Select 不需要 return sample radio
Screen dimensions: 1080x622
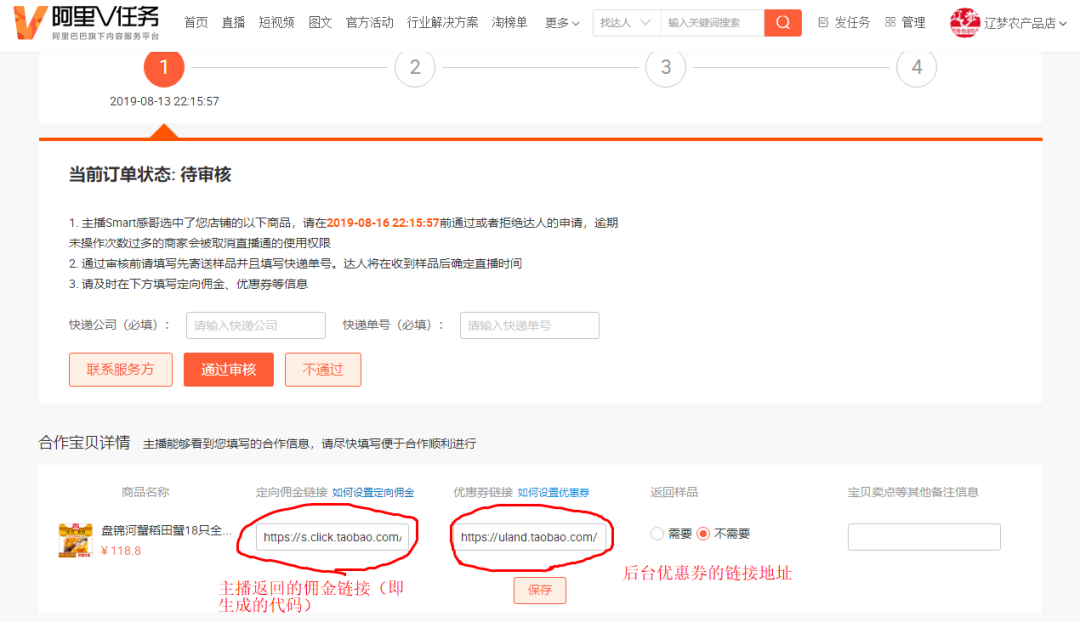pos(703,534)
